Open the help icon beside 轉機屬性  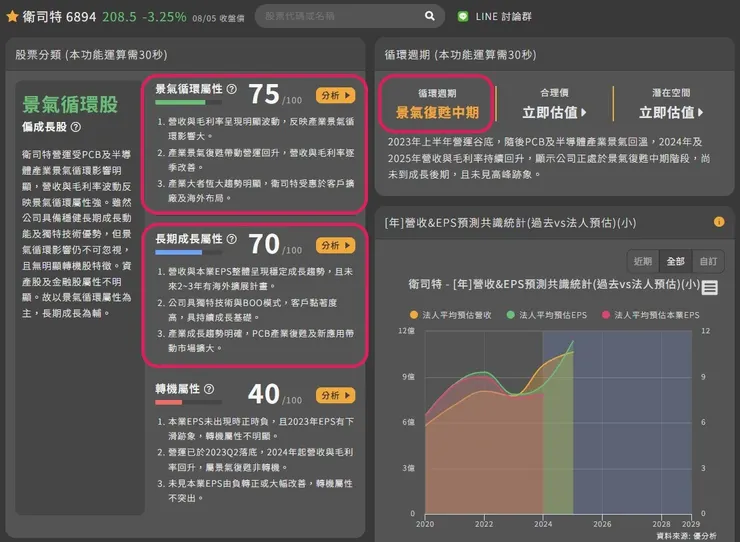209,389
